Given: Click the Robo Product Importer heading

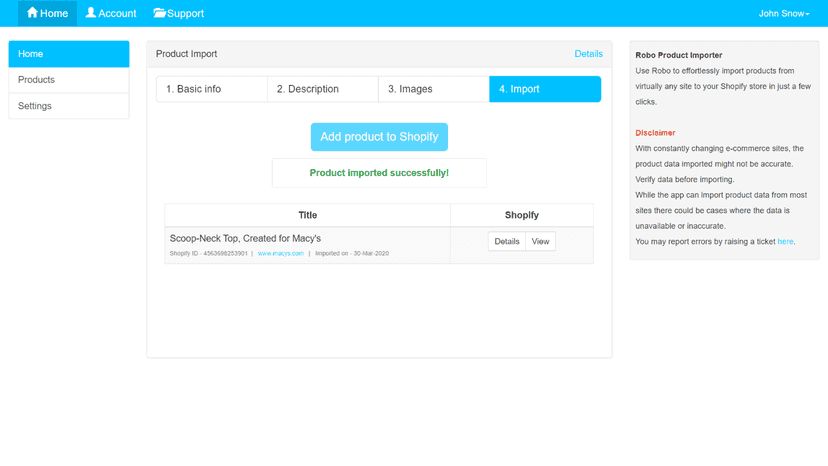Looking at the screenshot, I should tap(679, 55).
